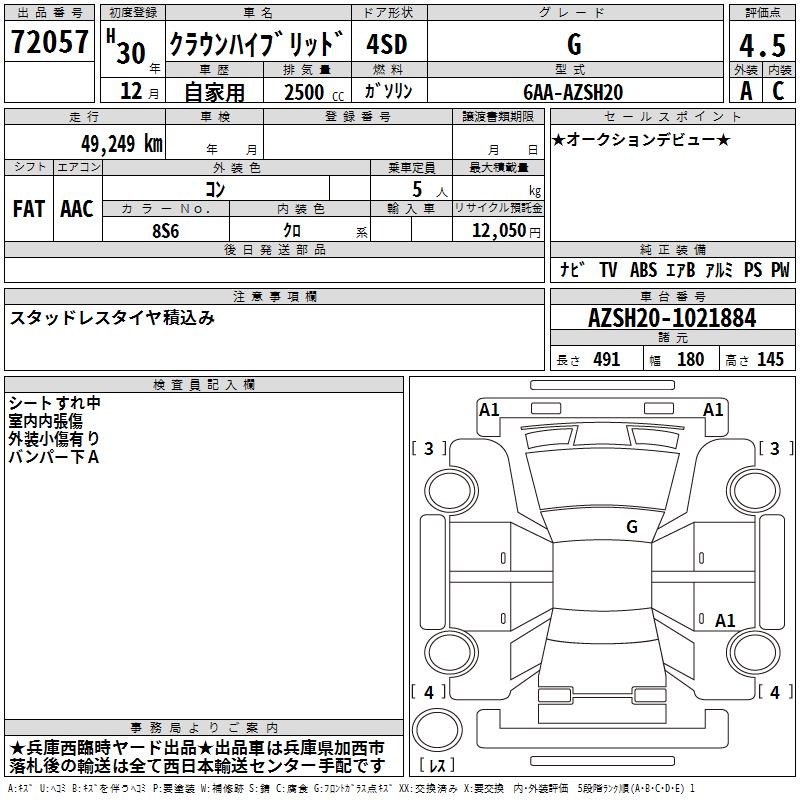The image size is (800, 800).
Task: Click the rear-right wheel in diagram
Action: pos(754,652)
